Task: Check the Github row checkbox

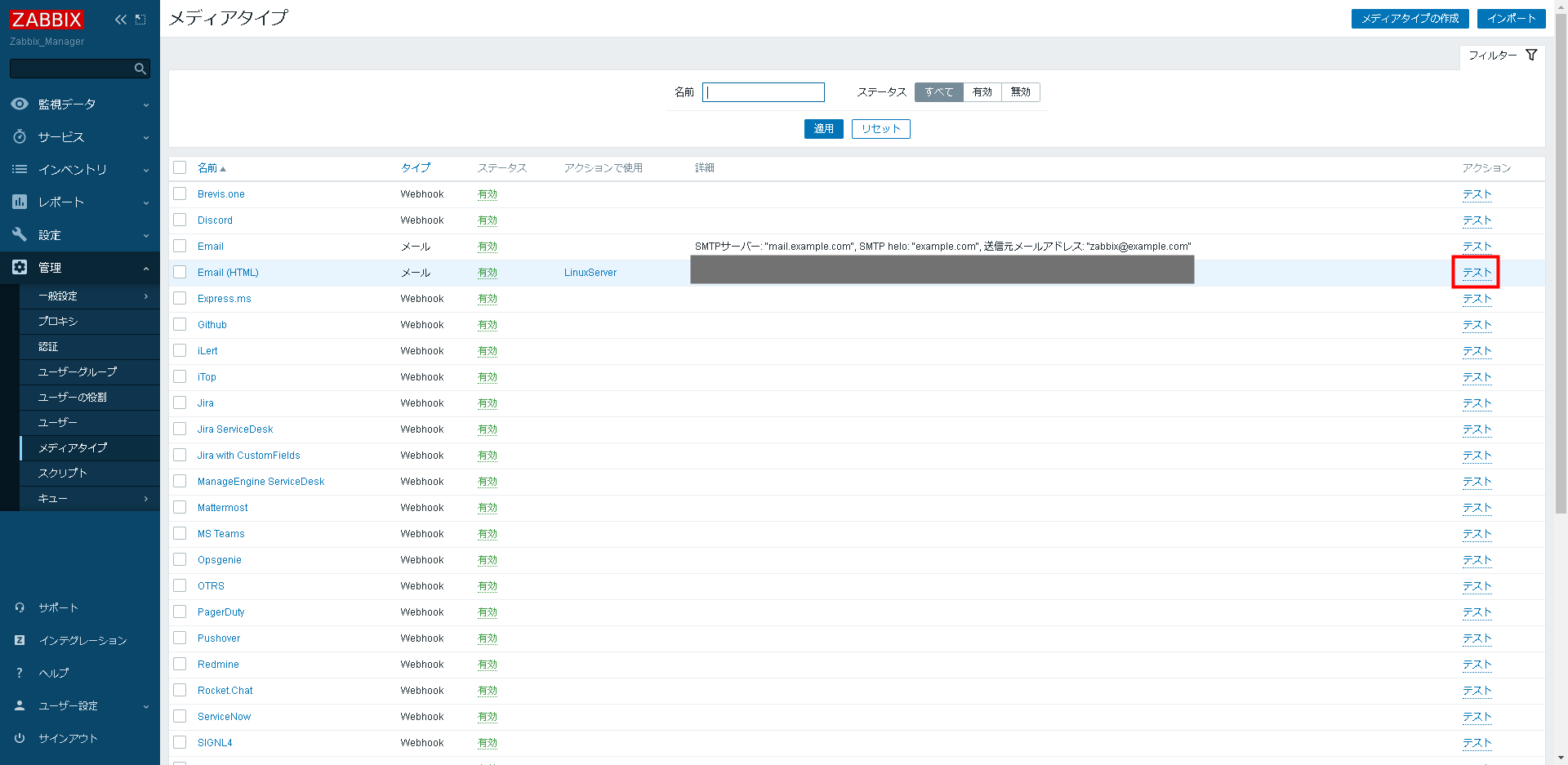Action: [x=180, y=324]
